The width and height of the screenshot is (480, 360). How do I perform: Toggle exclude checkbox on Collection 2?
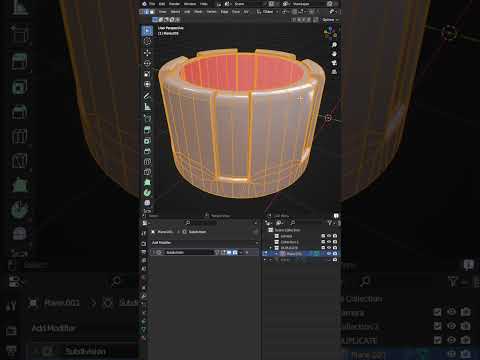323,242
